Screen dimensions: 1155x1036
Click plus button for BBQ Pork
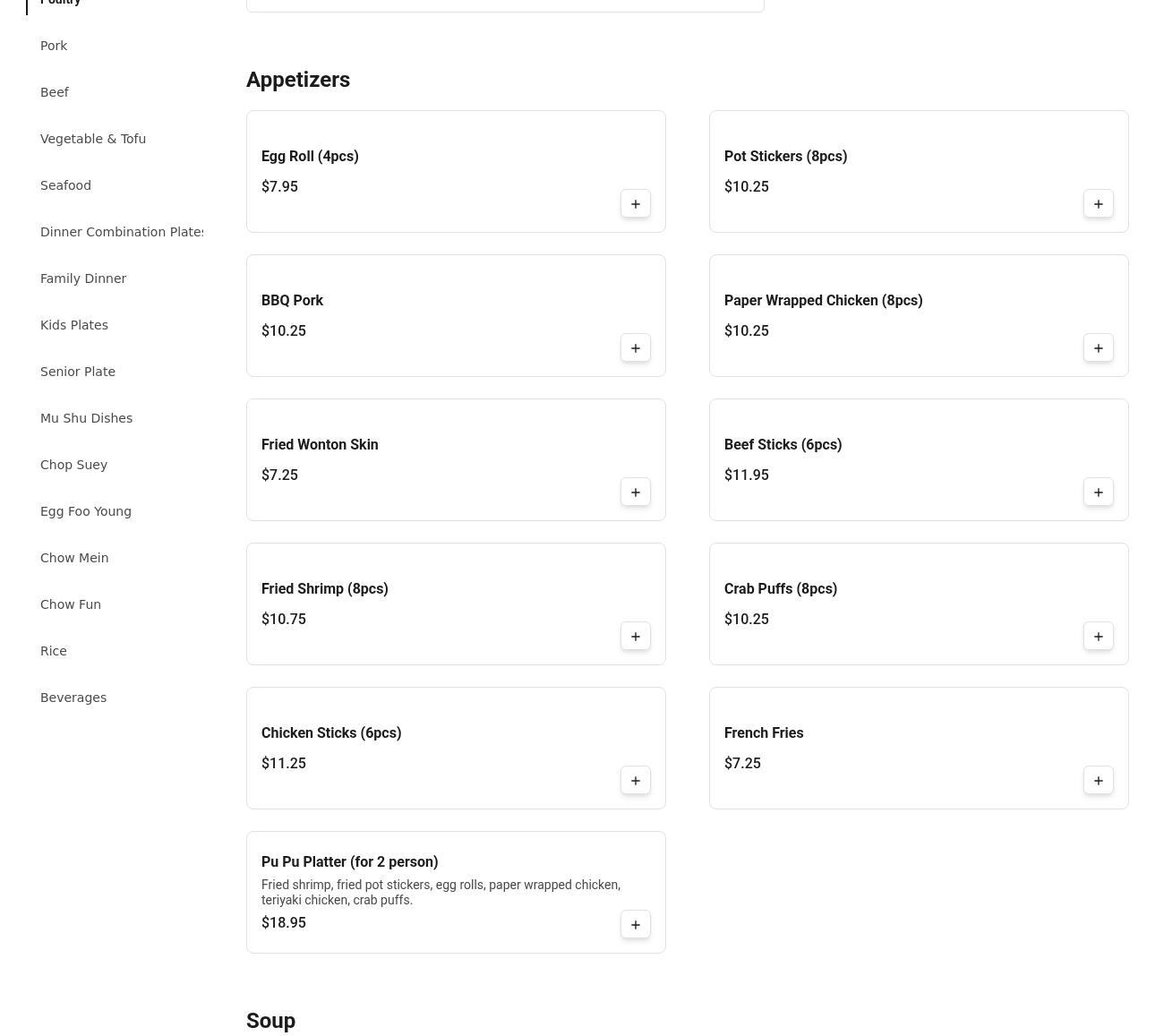tap(636, 348)
